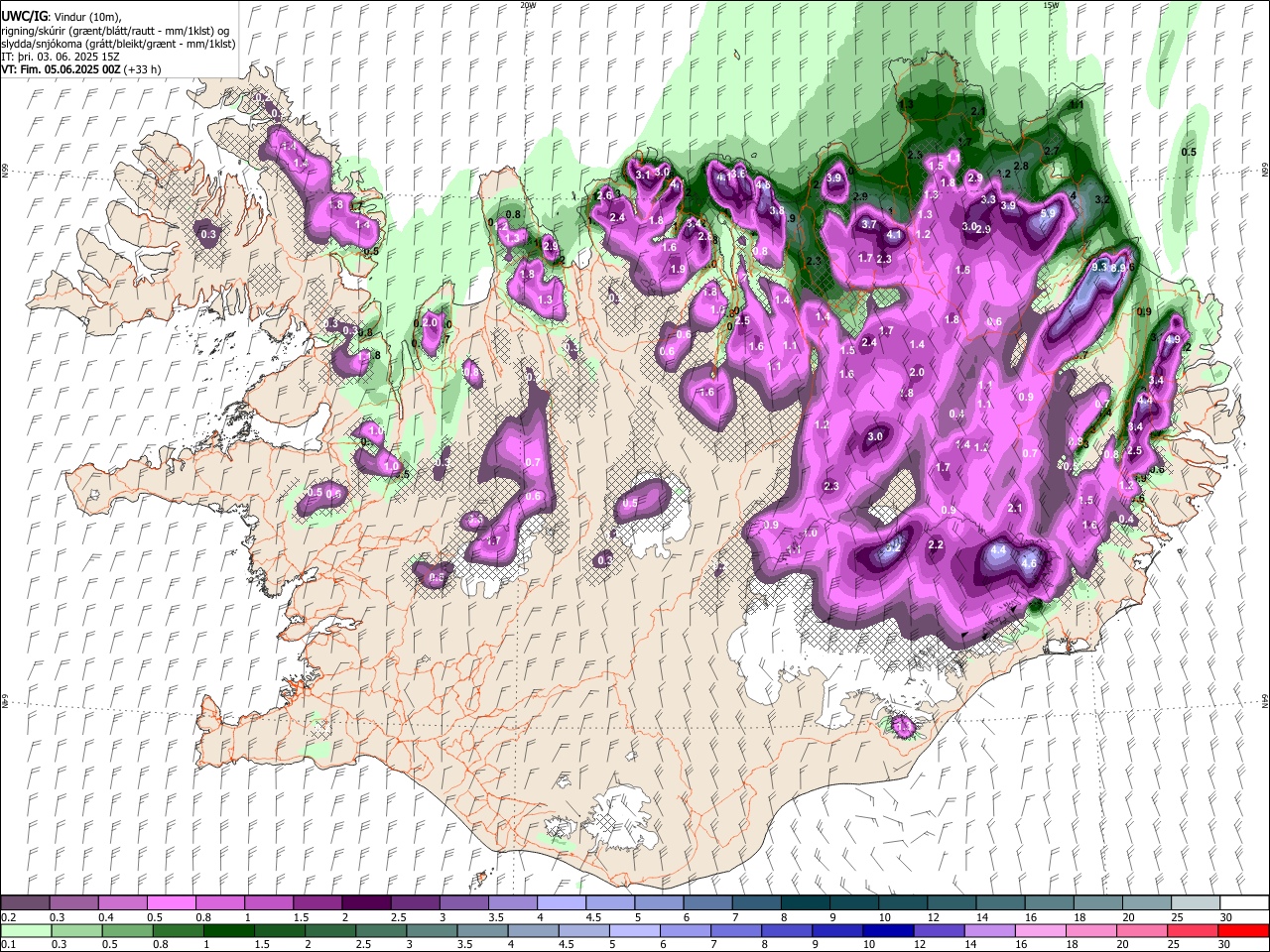Select the rain legend swatch for 8–9 mm
Image resolution: width=1270 pixels, height=952 pixels.
click(x=786, y=930)
